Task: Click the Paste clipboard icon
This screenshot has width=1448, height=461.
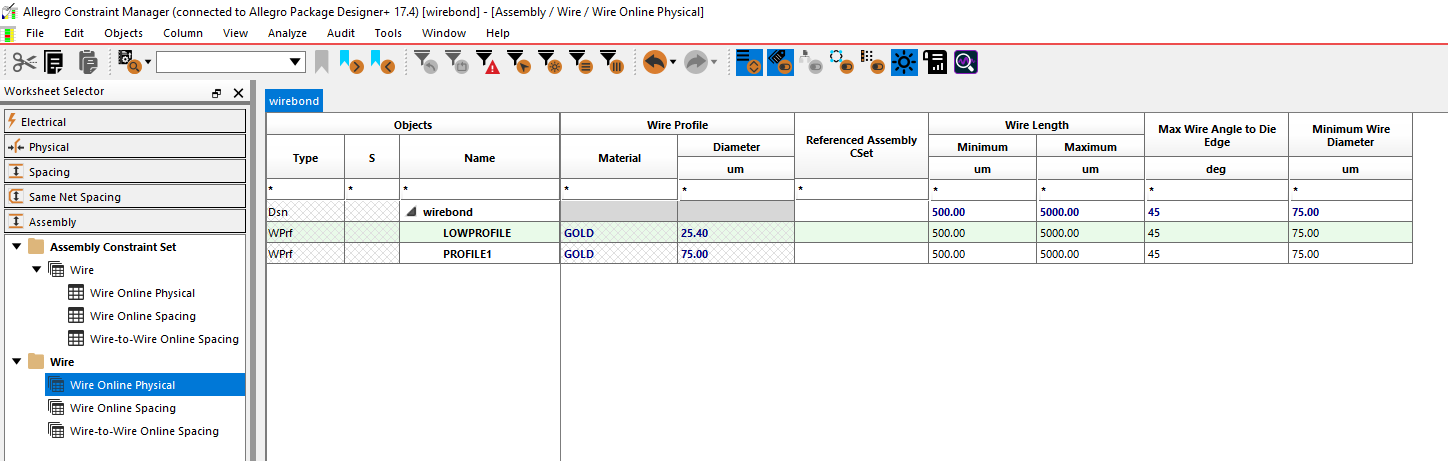Action: pos(89,62)
